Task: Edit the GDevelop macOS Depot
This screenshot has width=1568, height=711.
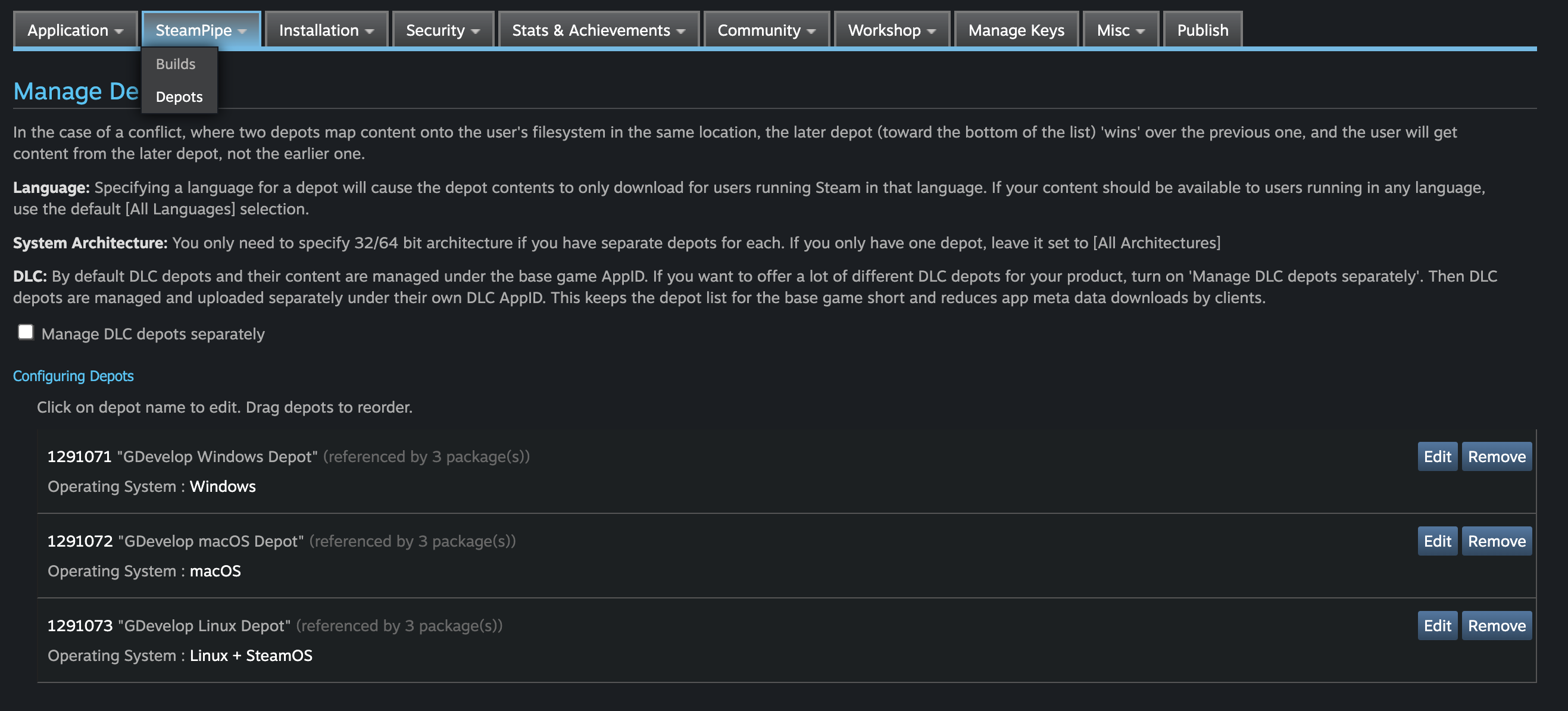Action: (1436, 541)
